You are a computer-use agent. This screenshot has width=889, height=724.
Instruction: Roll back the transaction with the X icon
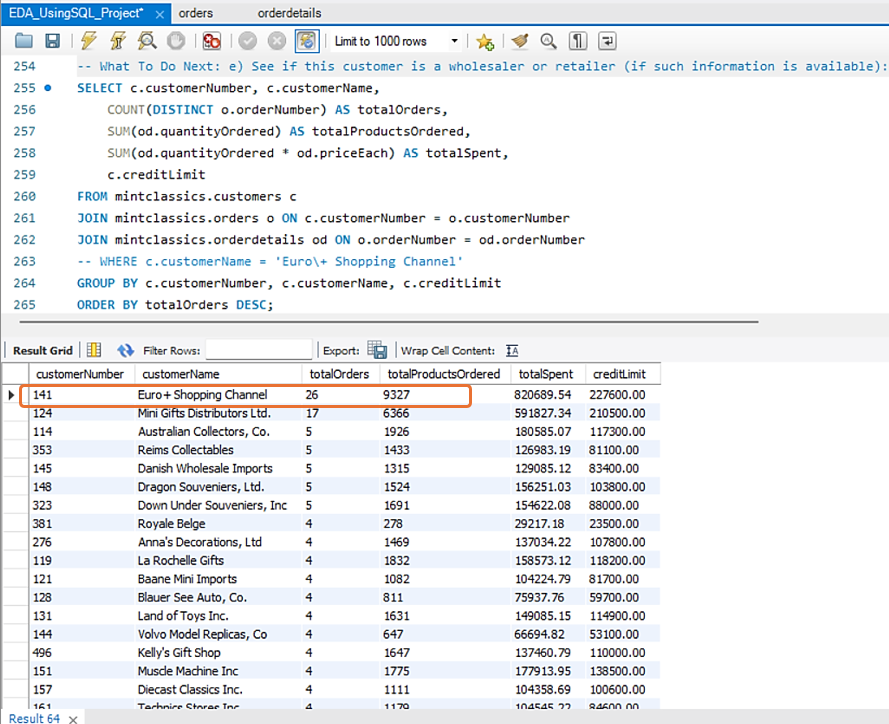277,41
